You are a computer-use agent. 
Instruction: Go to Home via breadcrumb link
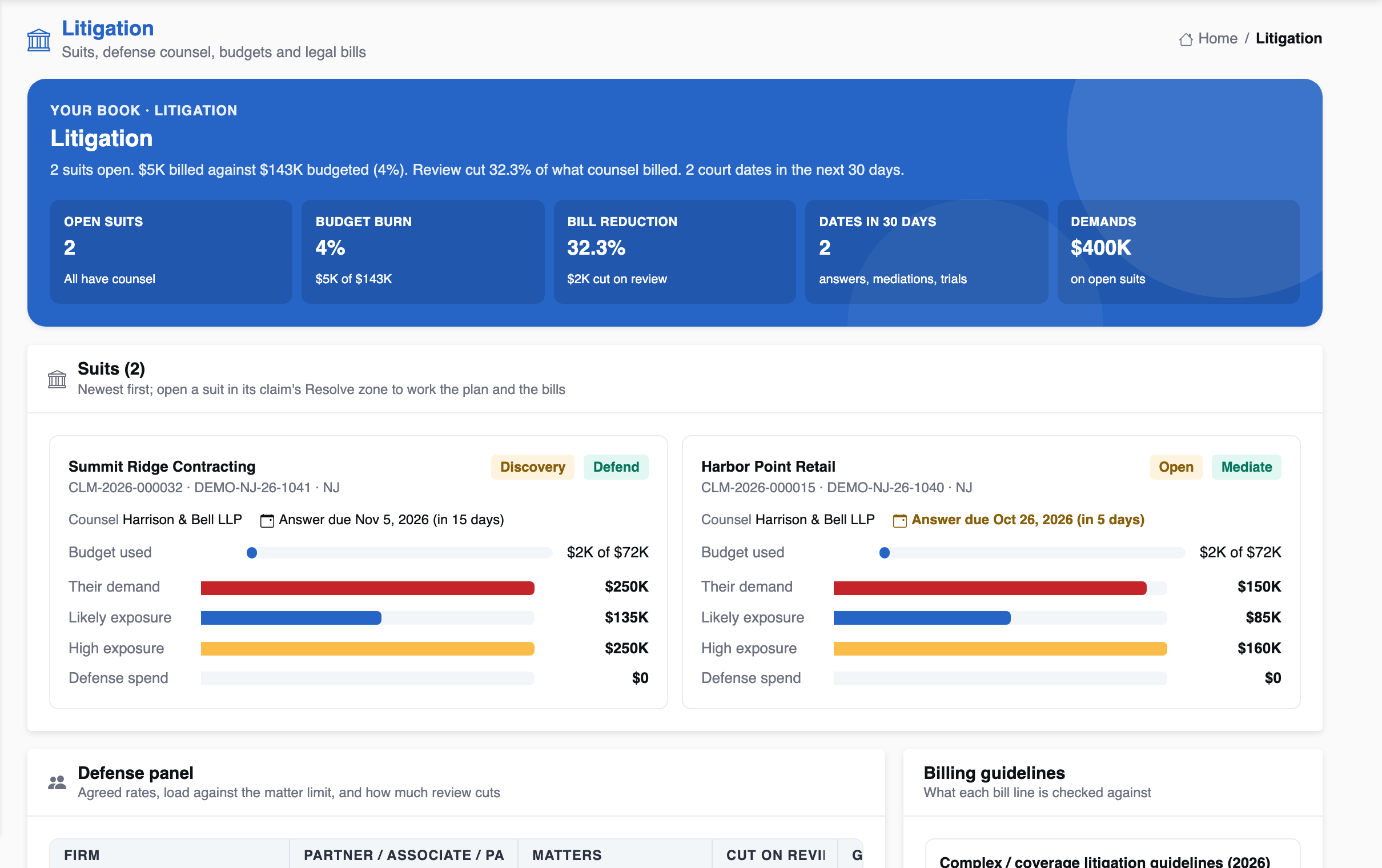[x=1218, y=38]
